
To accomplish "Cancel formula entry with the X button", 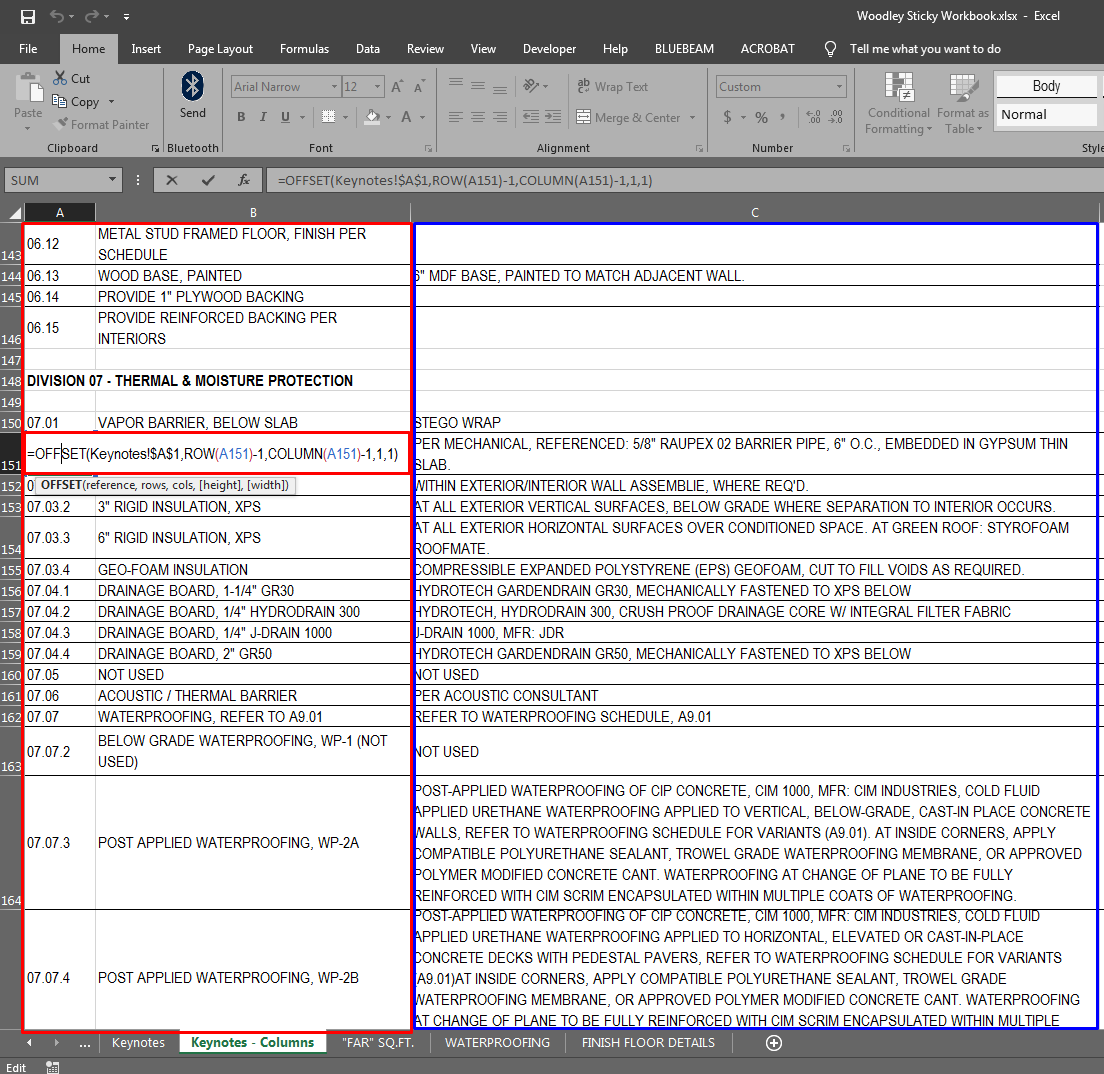I will pos(172,180).
